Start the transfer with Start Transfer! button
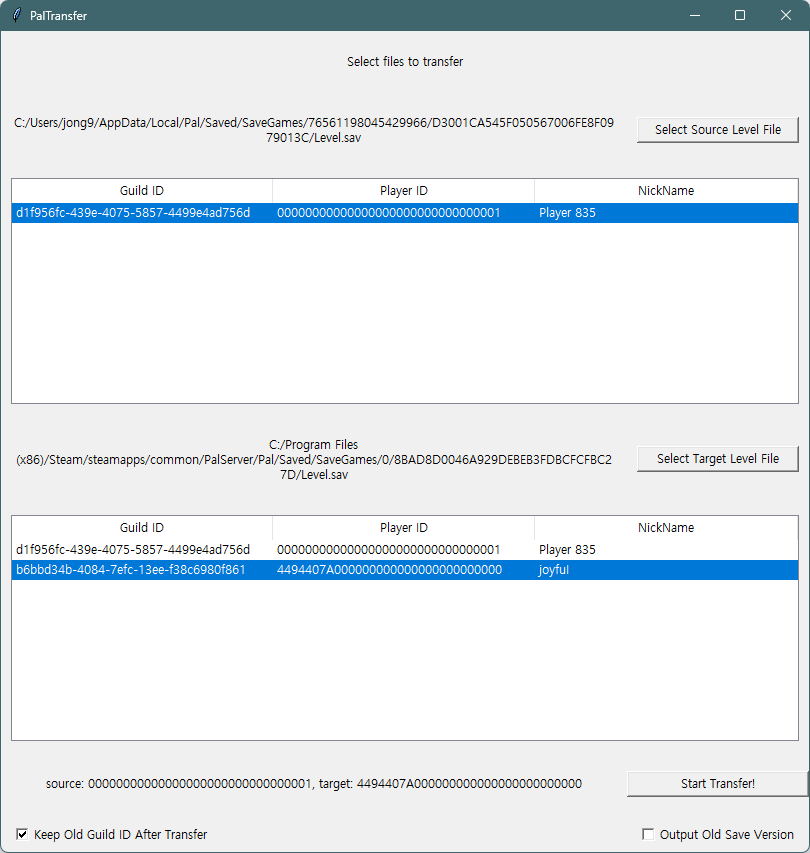The image size is (810, 853). tap(718, 783)
